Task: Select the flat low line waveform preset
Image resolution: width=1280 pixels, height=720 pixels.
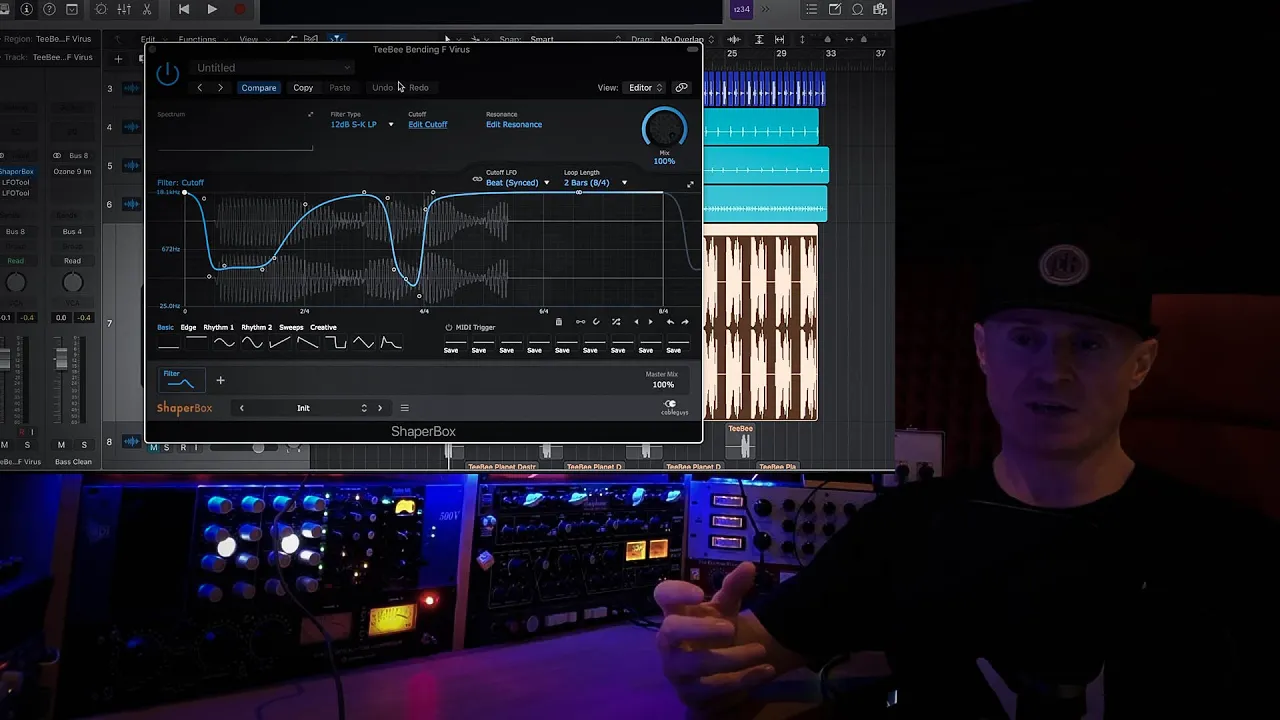Action: 168,344
